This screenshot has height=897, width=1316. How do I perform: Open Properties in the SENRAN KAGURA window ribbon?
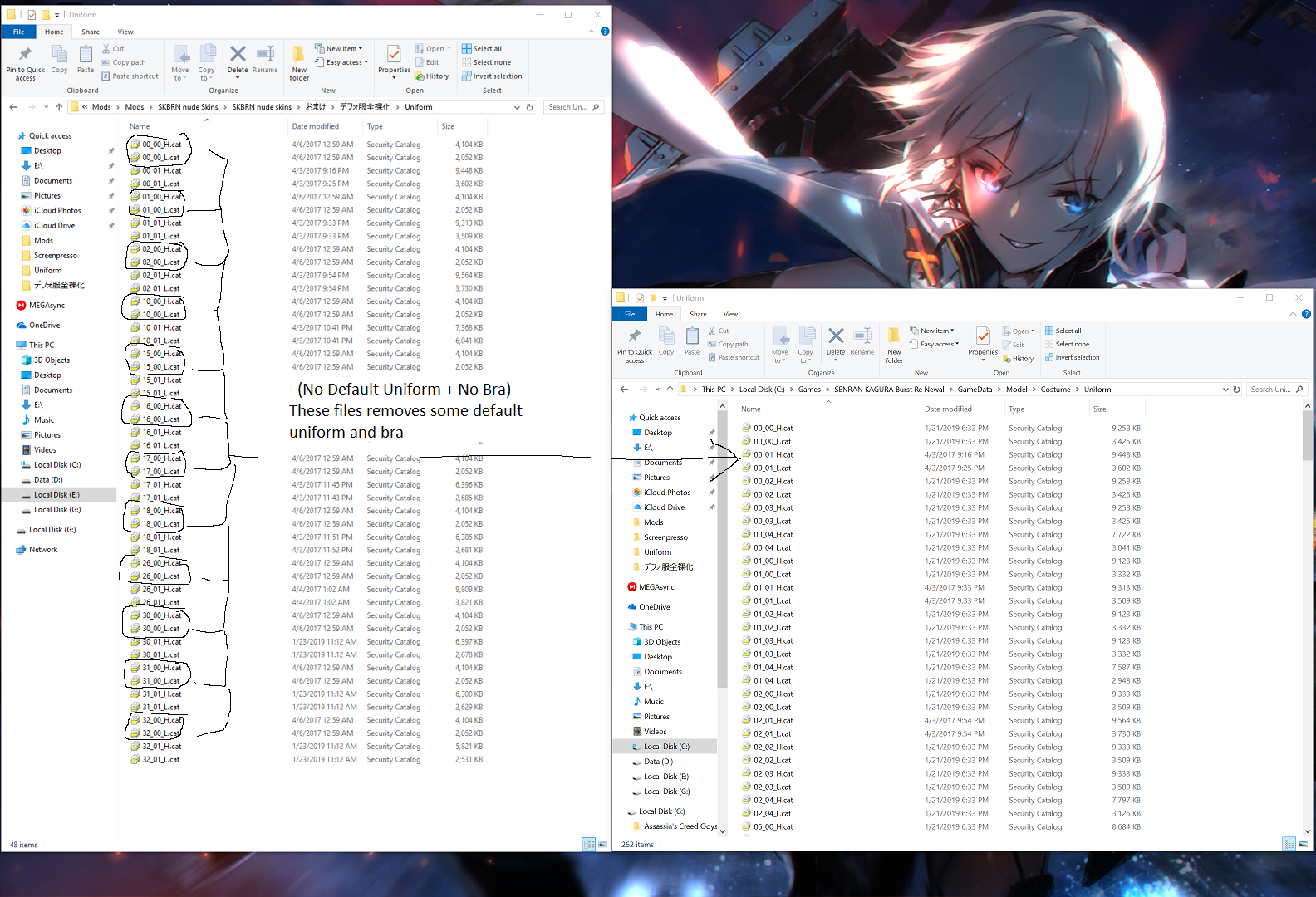click(983, 341)
